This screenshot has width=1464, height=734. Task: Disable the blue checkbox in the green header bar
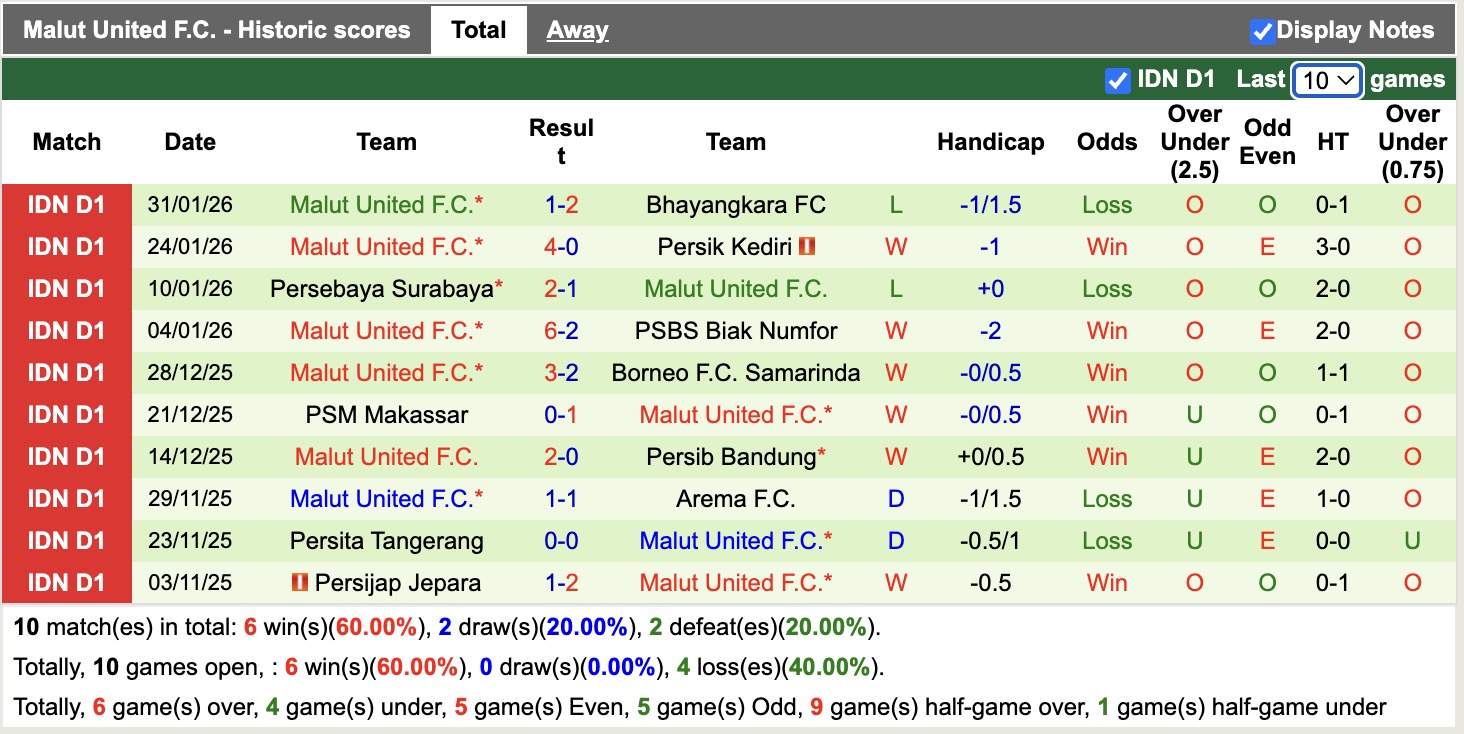[x=1117, y=79]
